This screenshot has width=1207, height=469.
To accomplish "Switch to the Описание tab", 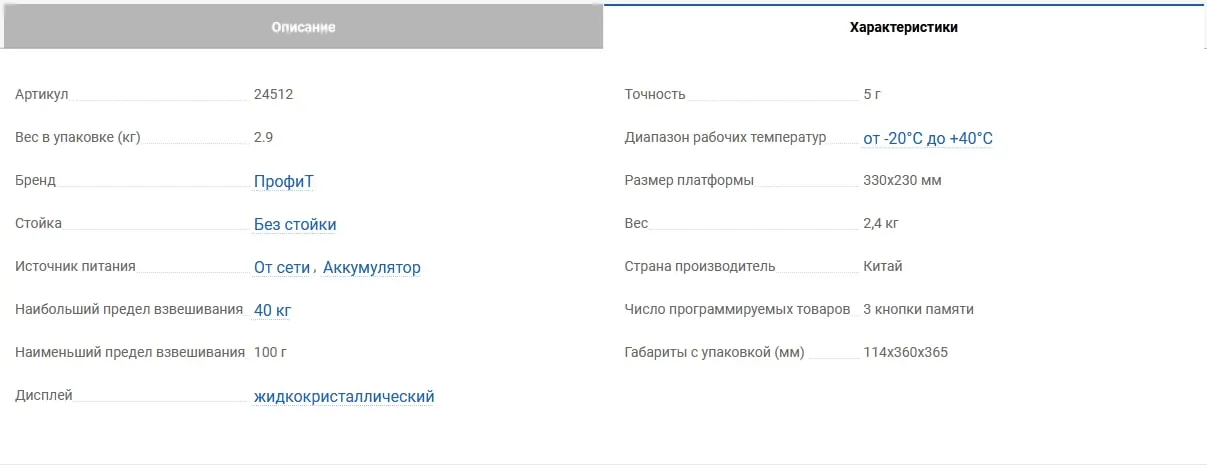I will coord(303,27).
